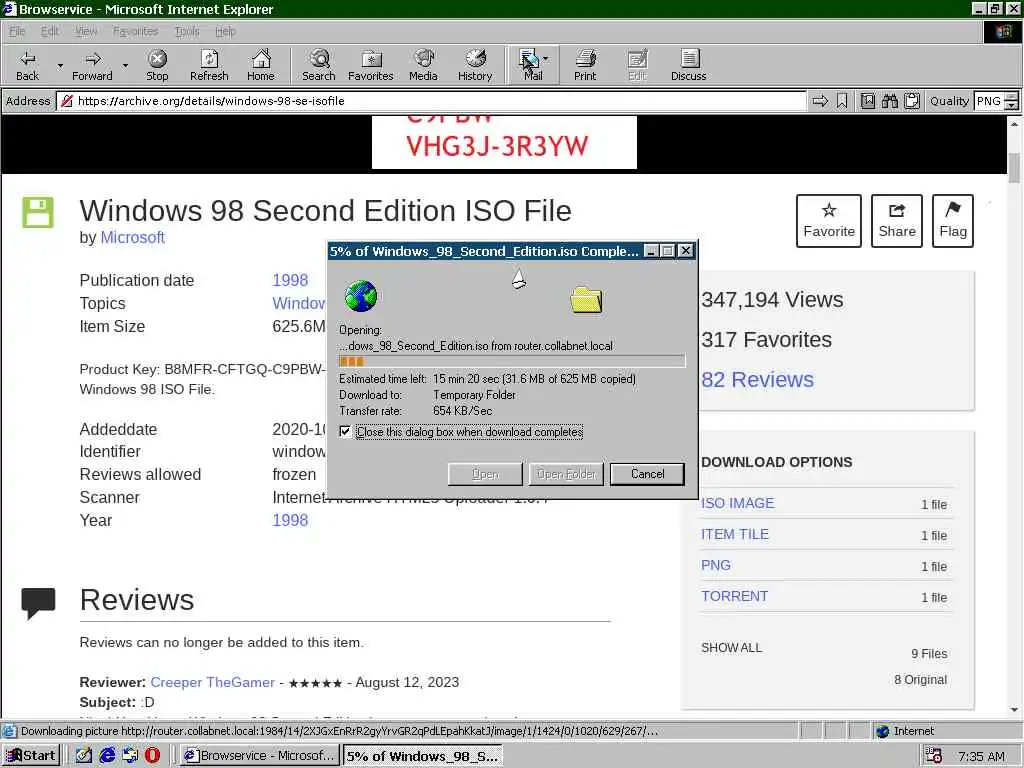Click SHOW ALL download files

(x=731, y=648)
